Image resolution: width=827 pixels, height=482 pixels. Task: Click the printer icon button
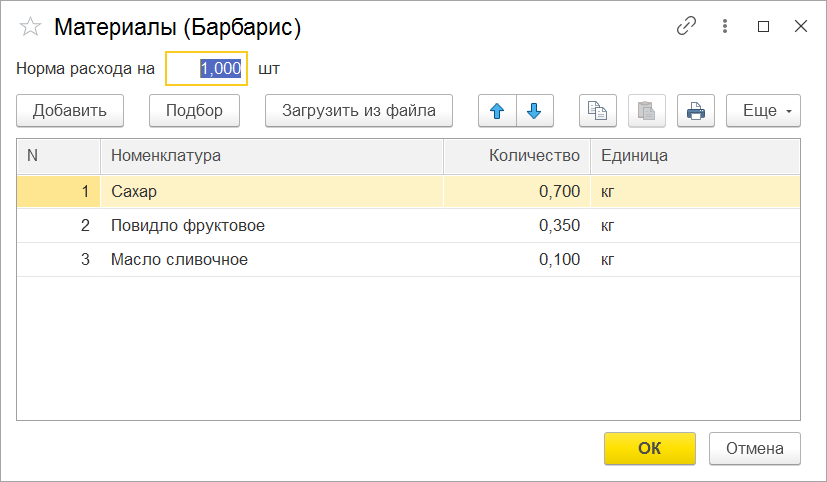click(x=696, y=111)
